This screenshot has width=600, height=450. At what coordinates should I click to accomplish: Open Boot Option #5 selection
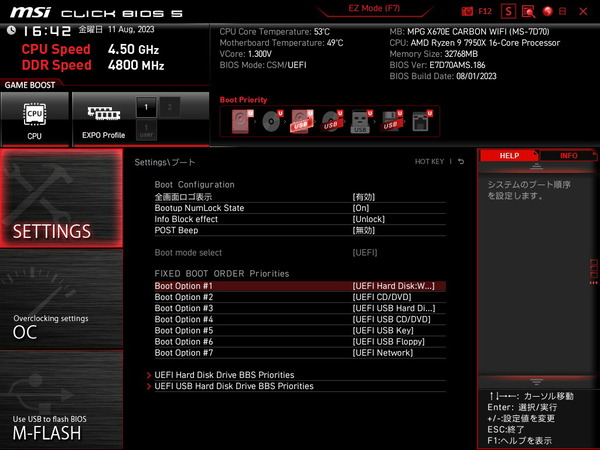(x=300, y=331)
